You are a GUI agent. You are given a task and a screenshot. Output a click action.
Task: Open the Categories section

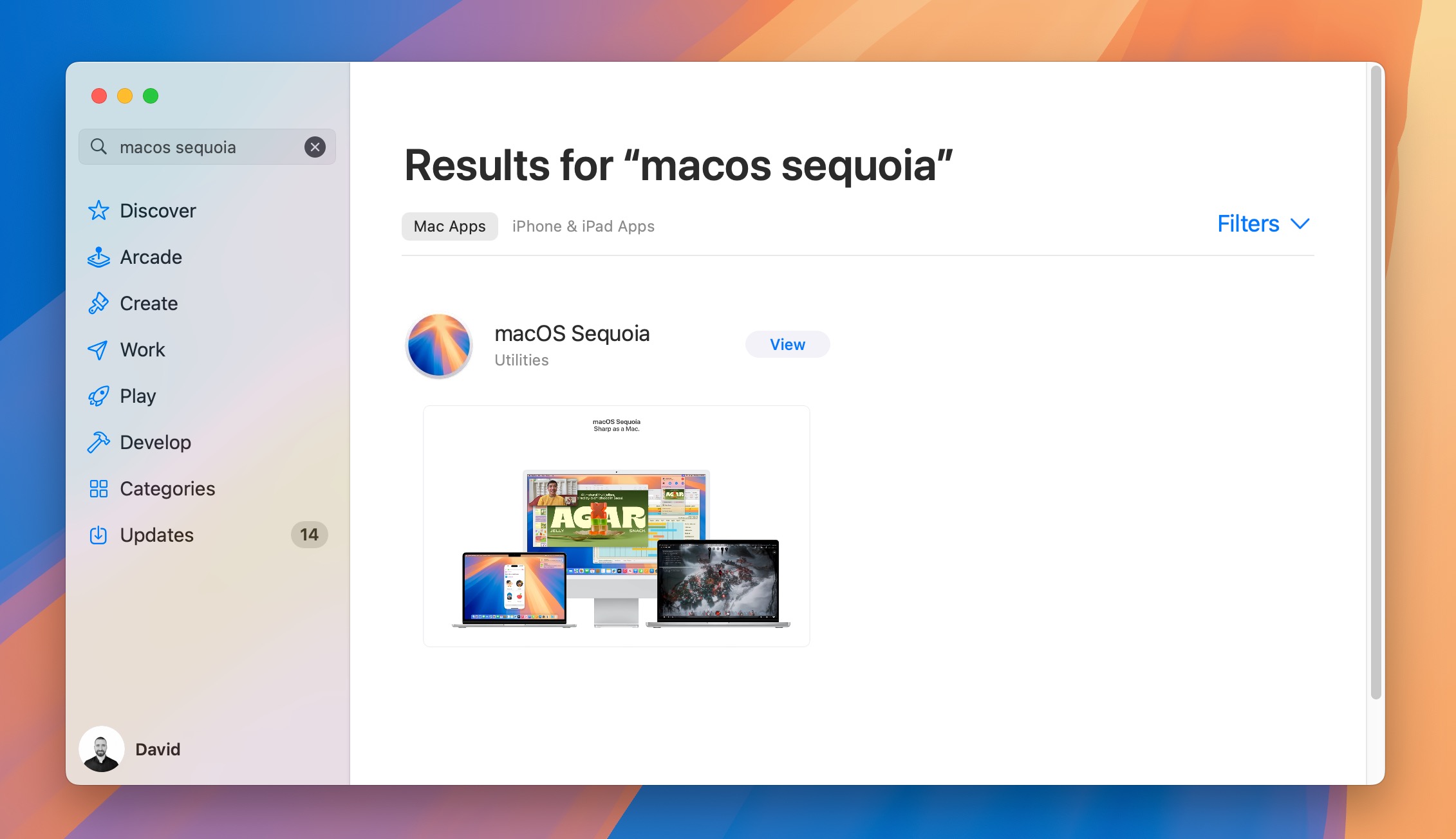(x=167, y=487)
